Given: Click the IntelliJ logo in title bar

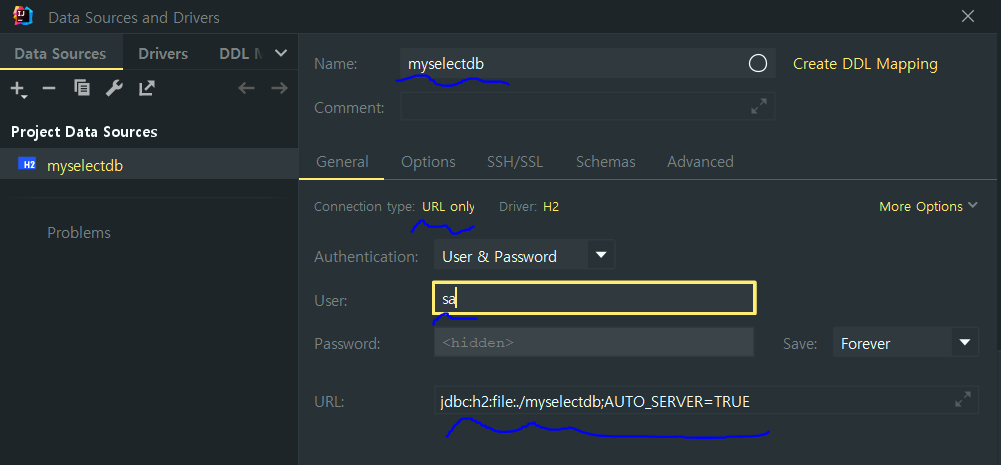Looking at the screenshot, I should pyautogui.click(x=22, y=15).
